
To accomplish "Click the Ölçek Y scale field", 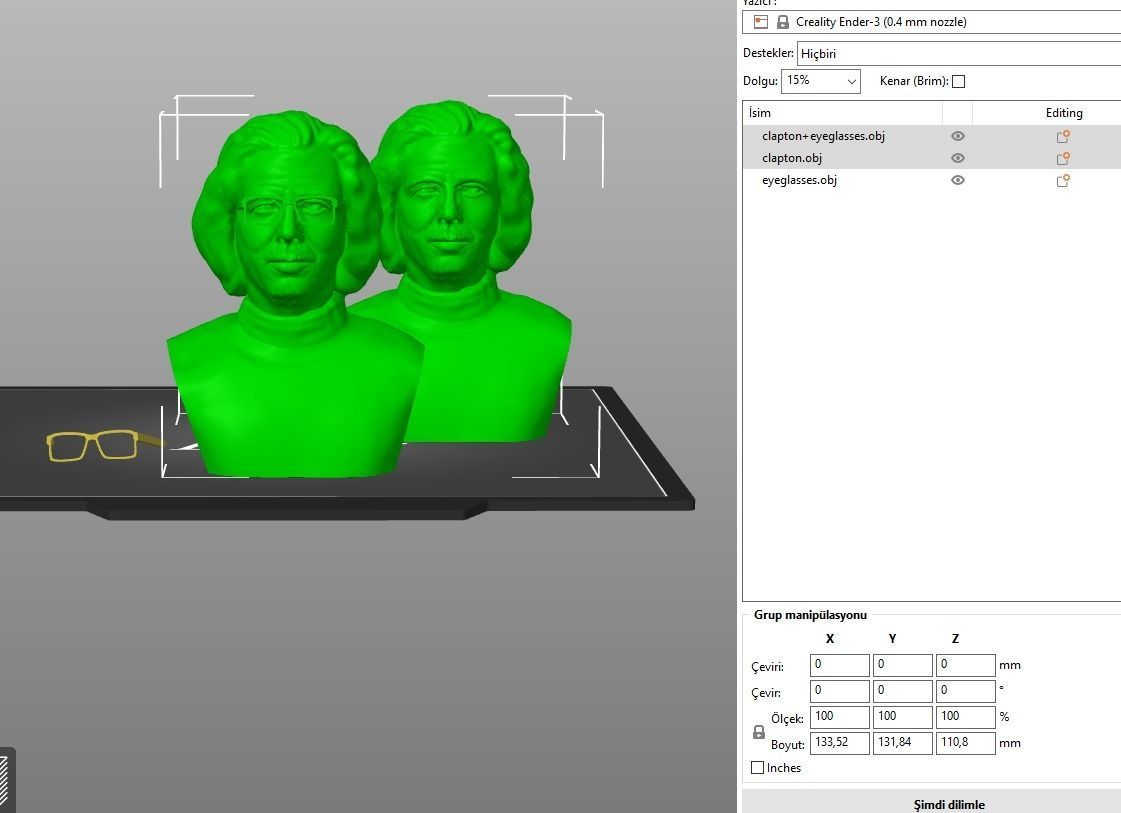I will pyautogui.click(x=902, y=716).
